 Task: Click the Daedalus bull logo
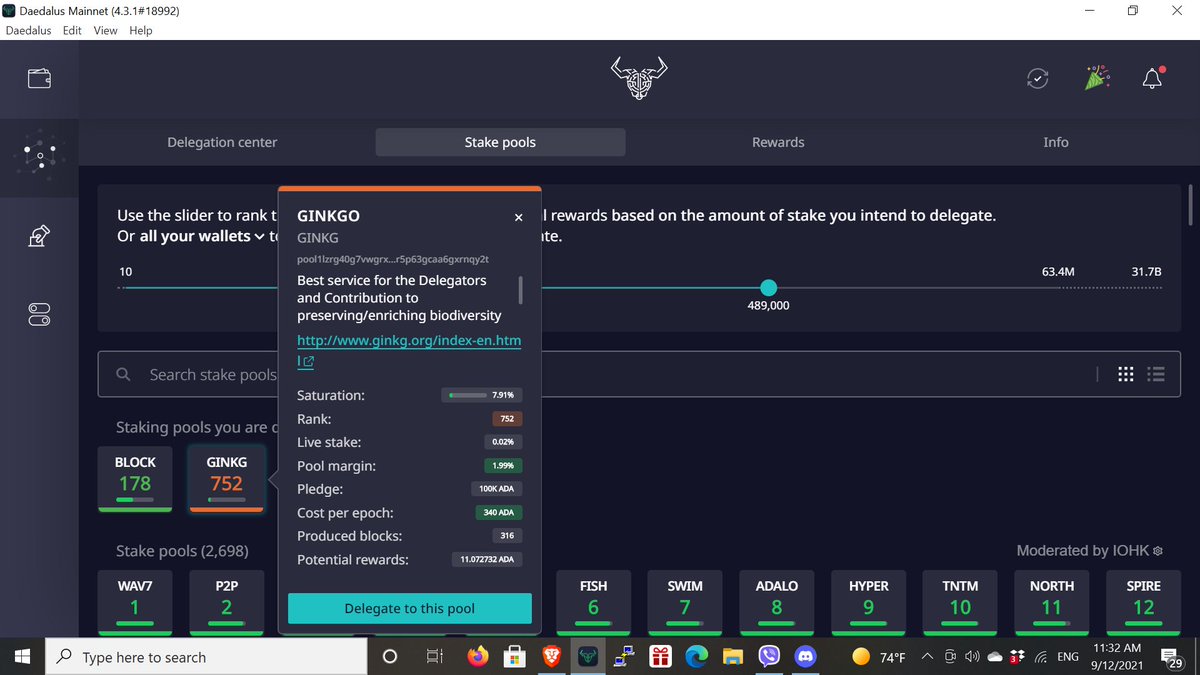point(639,77)
